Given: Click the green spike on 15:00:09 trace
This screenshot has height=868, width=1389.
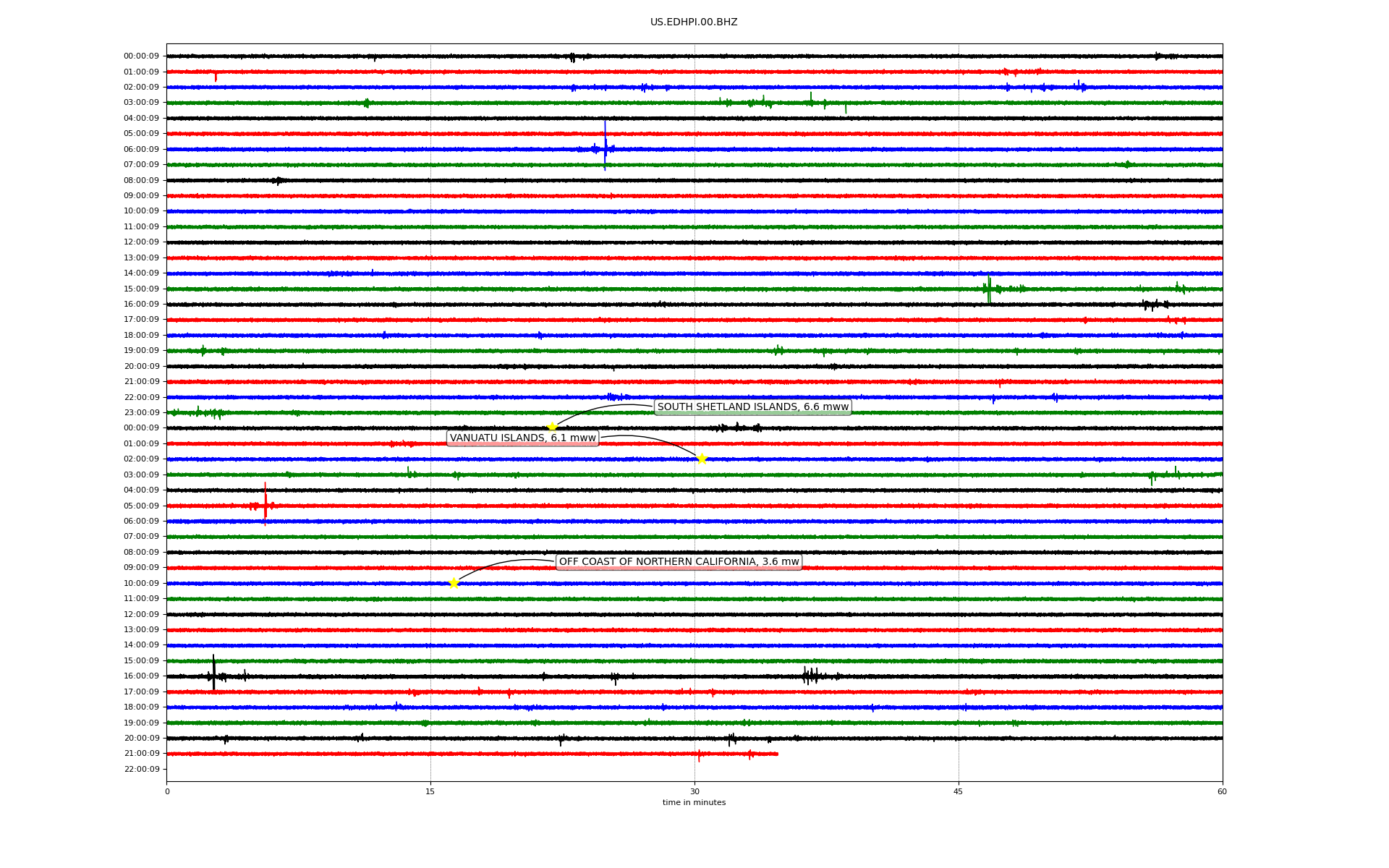Looking at the screenshot, I should tap(989, 288).
